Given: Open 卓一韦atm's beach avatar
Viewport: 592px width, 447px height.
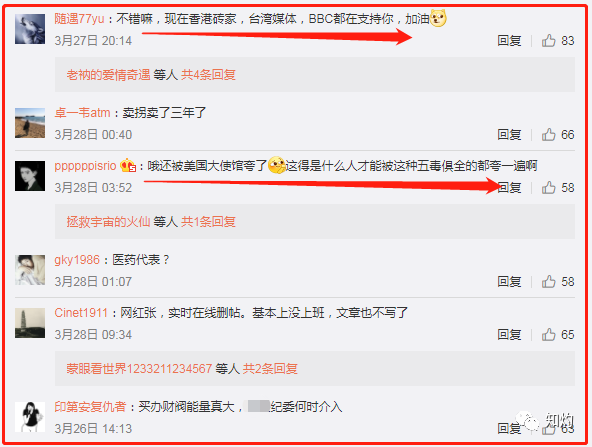Looking at the screenshot, I should coord(30,123).
